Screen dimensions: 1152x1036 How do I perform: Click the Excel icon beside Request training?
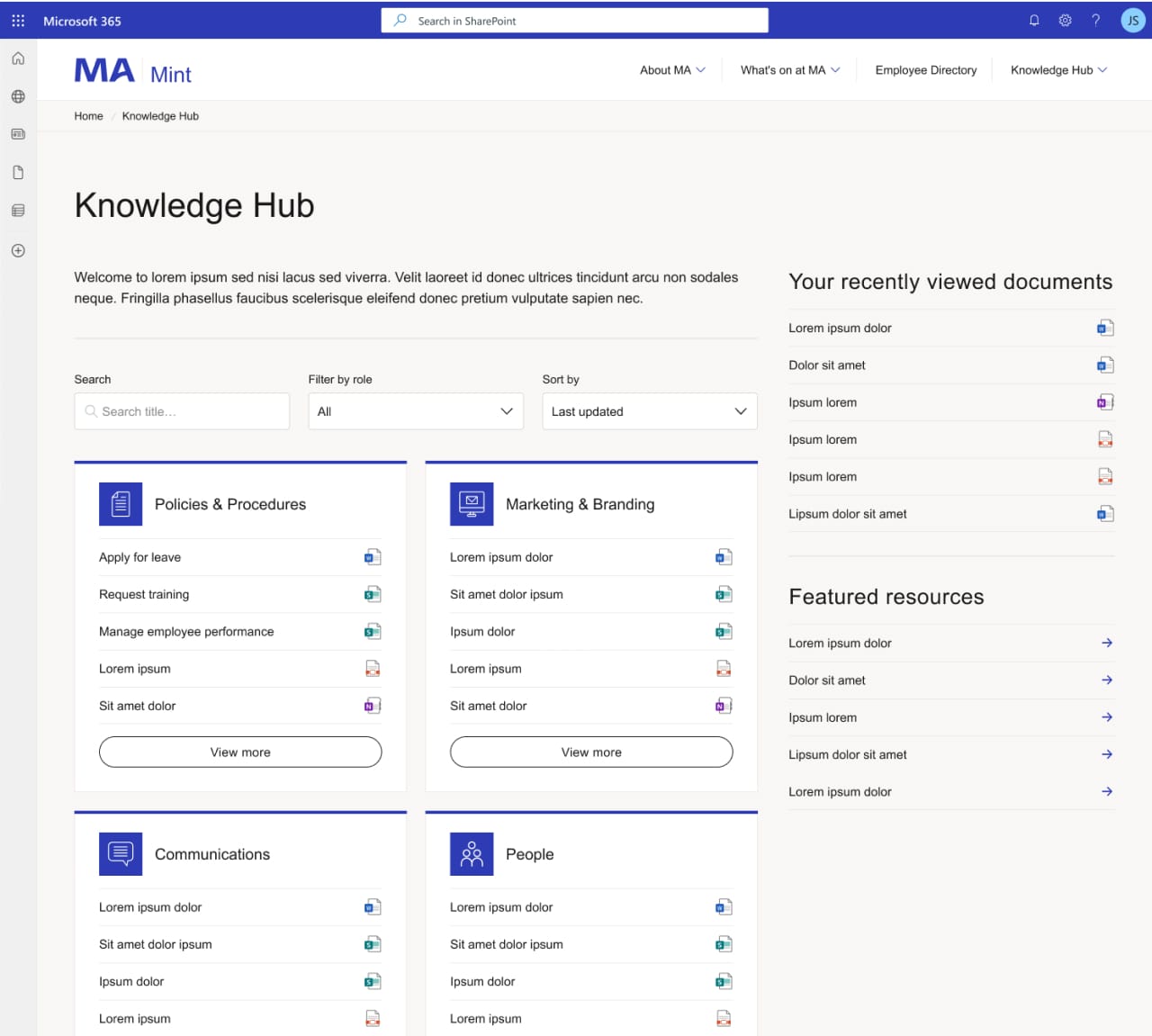(372, 594)
